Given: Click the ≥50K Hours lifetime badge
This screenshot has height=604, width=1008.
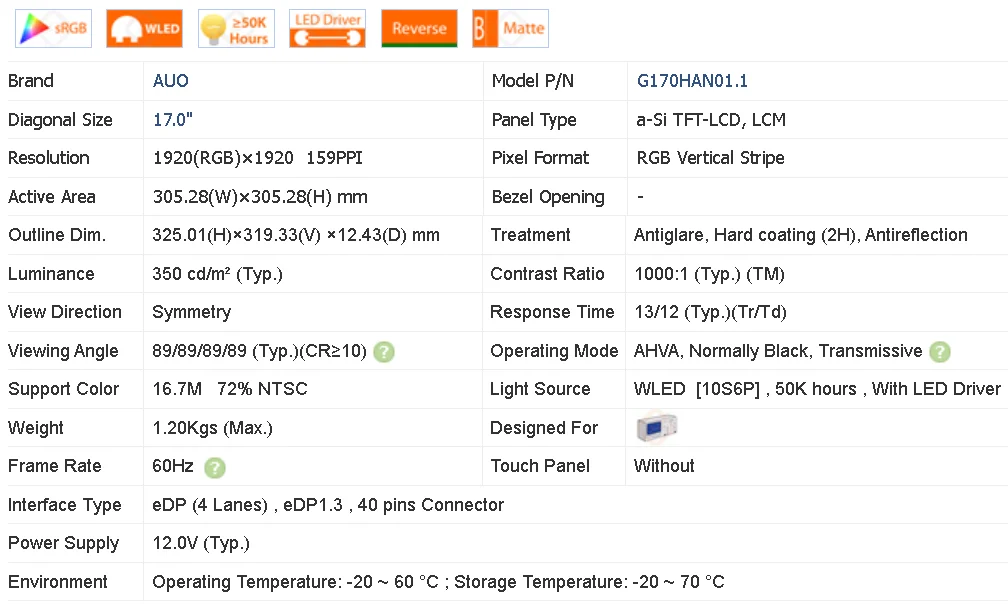Looking at the screenshot, I should (237, 28).
